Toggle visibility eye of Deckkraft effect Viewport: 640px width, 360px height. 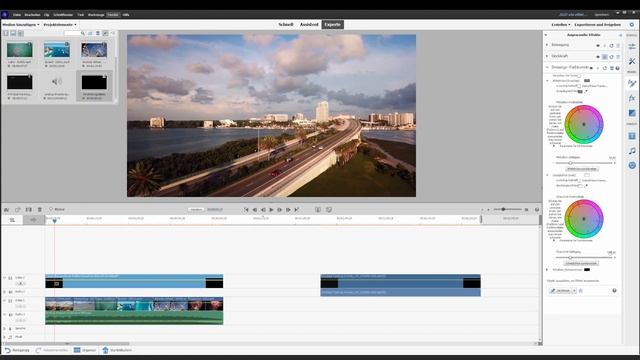[x=598, y=56]
